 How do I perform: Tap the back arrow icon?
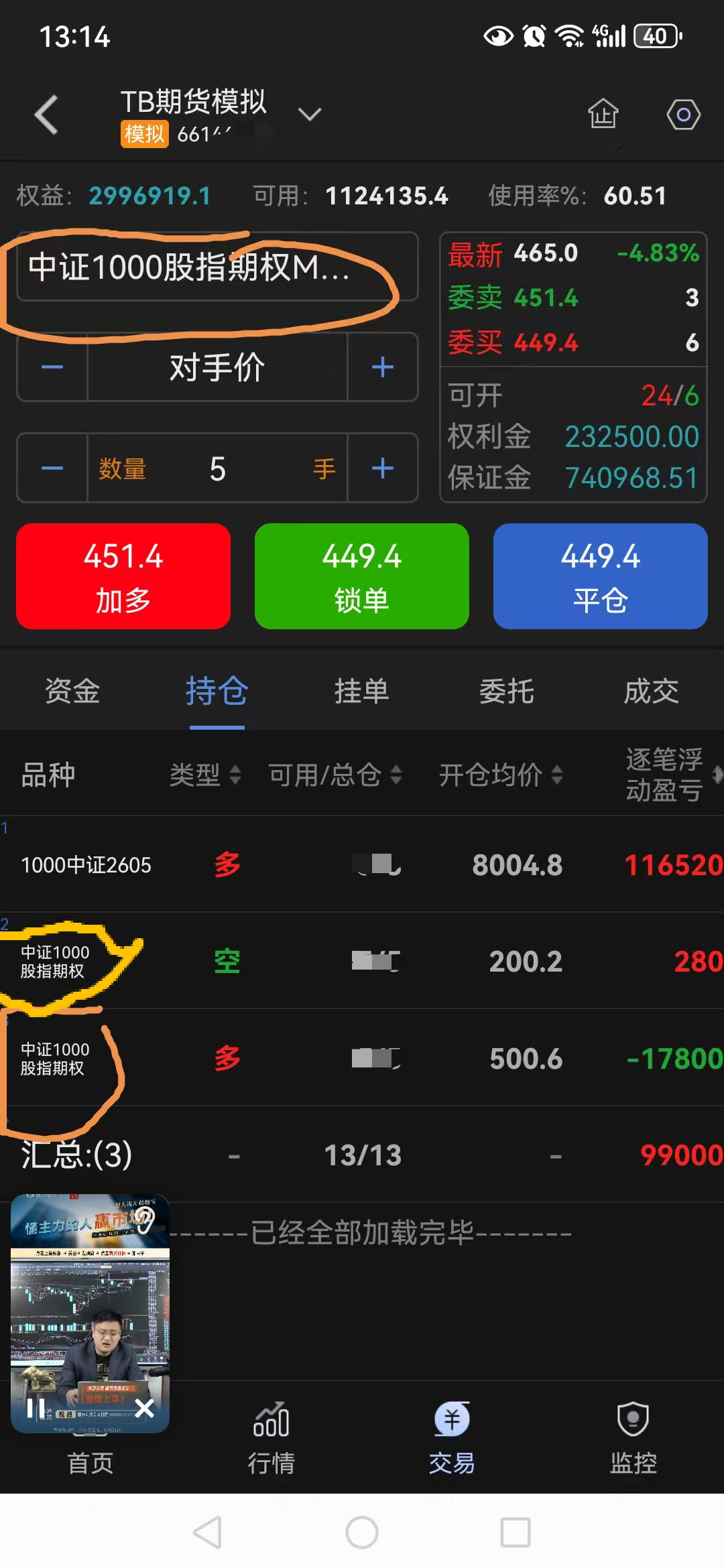coord(47,115)
